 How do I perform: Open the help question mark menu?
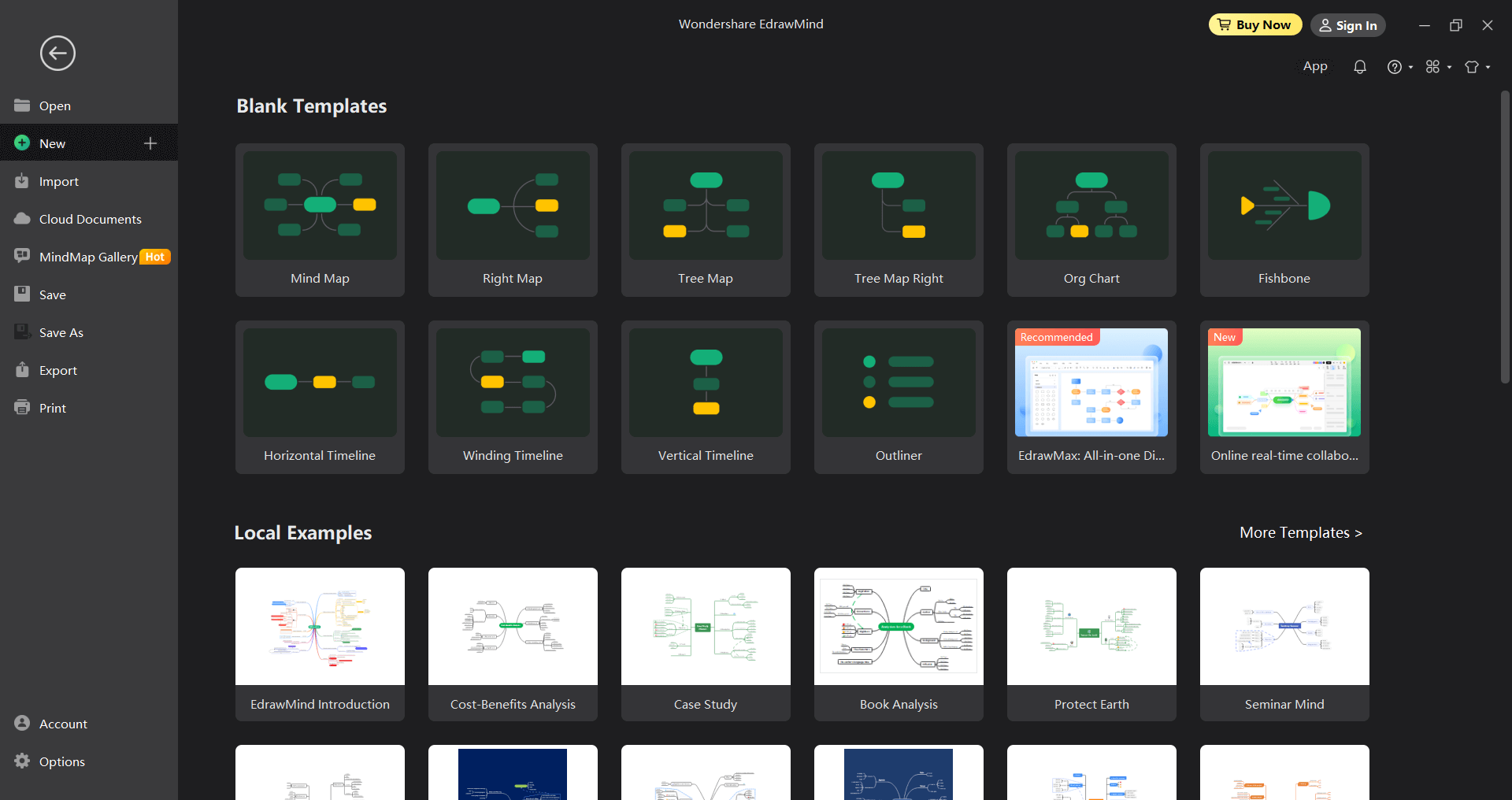1399,67
